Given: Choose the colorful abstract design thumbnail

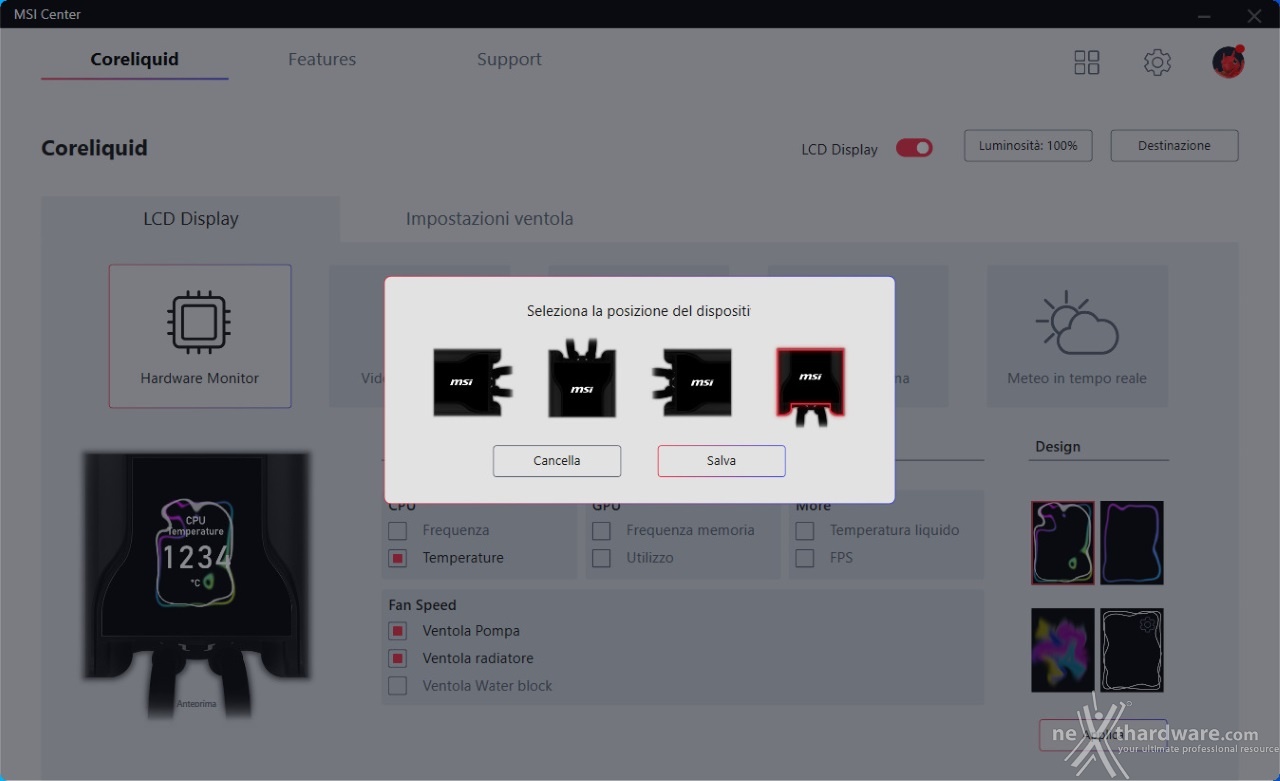Looking at the screenshot, I should [x=1063, y=650].
